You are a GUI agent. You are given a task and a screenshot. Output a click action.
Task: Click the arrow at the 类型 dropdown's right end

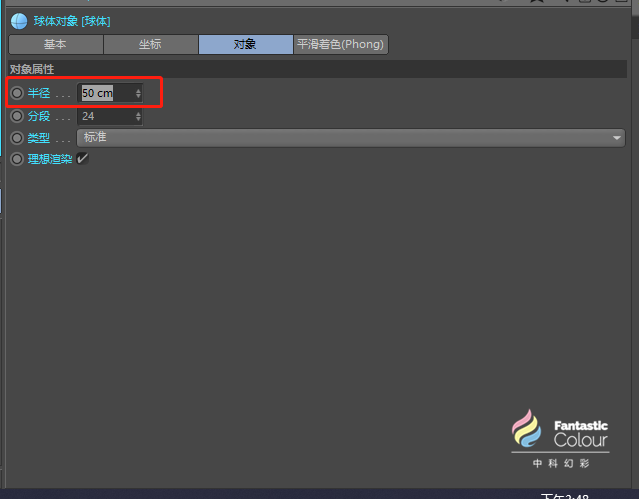point(617,138)
